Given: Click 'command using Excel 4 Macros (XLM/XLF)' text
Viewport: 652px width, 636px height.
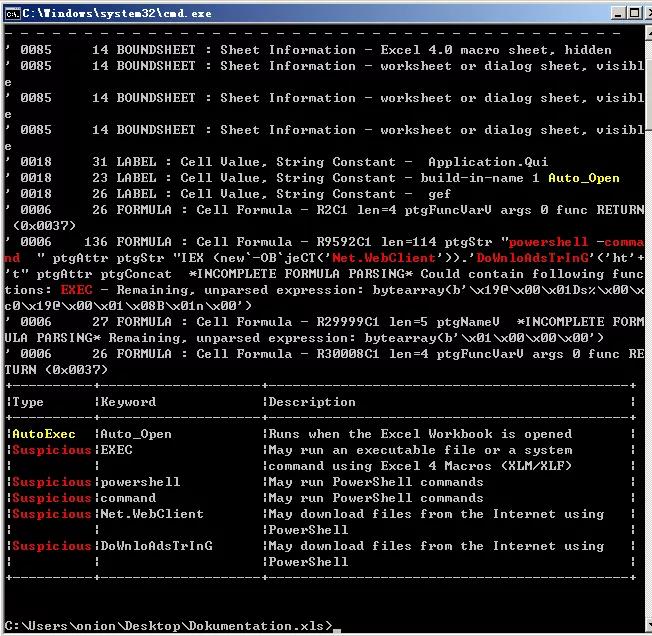Looking at the screenshot, I should pos(420,466).
